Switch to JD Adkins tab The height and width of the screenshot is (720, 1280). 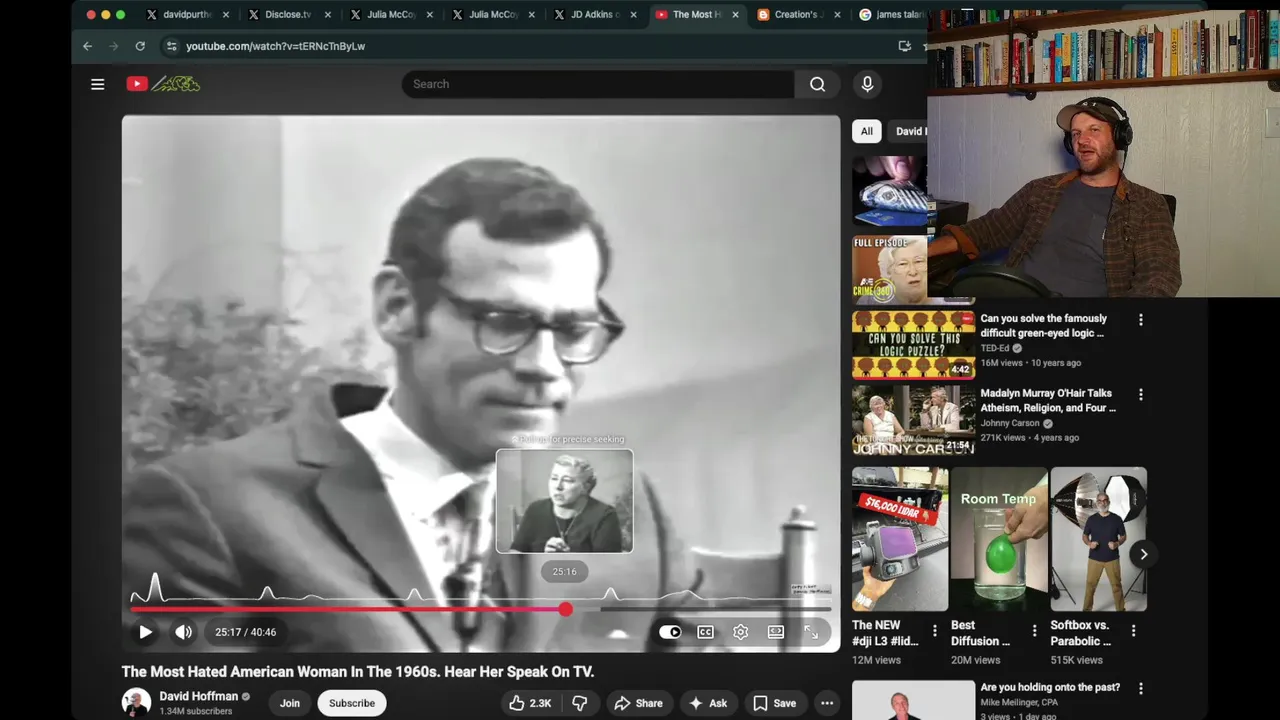click(595, 15)
